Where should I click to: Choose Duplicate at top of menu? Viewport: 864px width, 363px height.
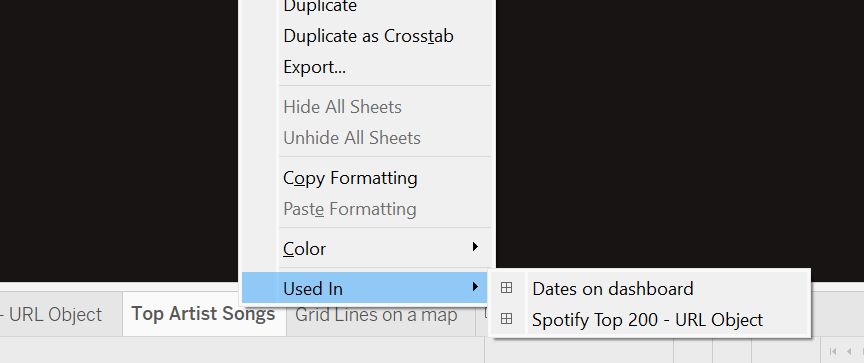[320, 7]
